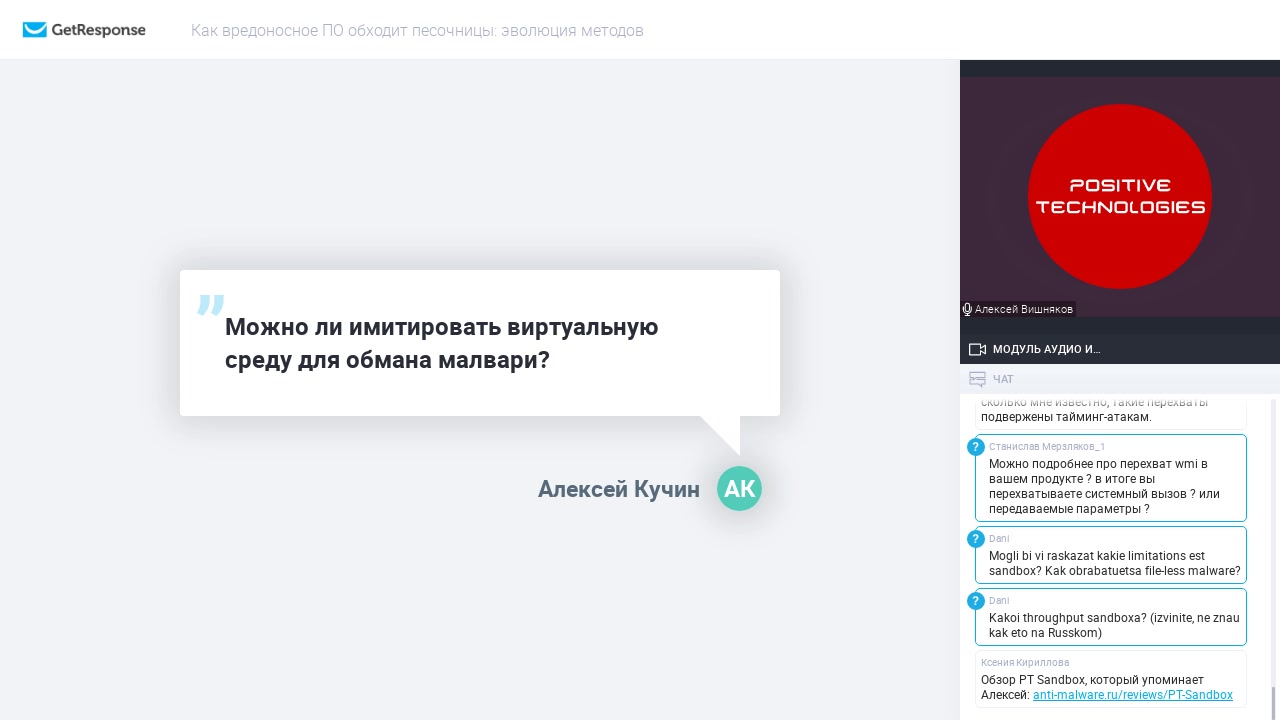Click the question text about виртуальную среду
This screenshot has width=1280, height=720.
[x=441, y=343]
